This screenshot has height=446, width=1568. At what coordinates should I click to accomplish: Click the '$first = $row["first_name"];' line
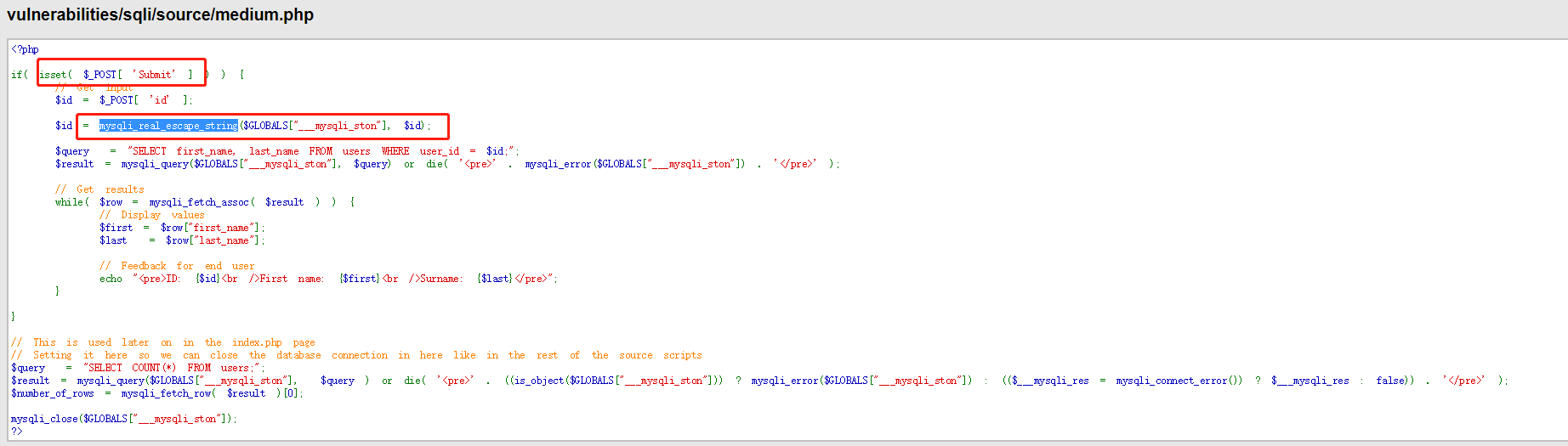(x=182, y=228)
